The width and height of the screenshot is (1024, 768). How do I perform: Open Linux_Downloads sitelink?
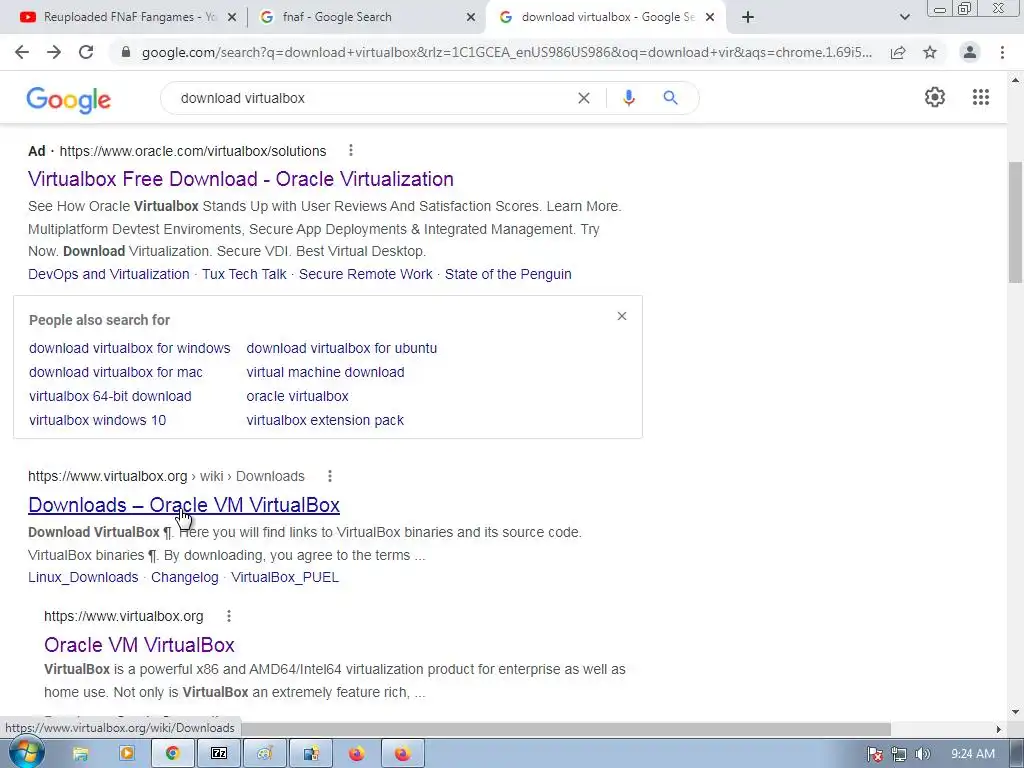coord(83,577)
